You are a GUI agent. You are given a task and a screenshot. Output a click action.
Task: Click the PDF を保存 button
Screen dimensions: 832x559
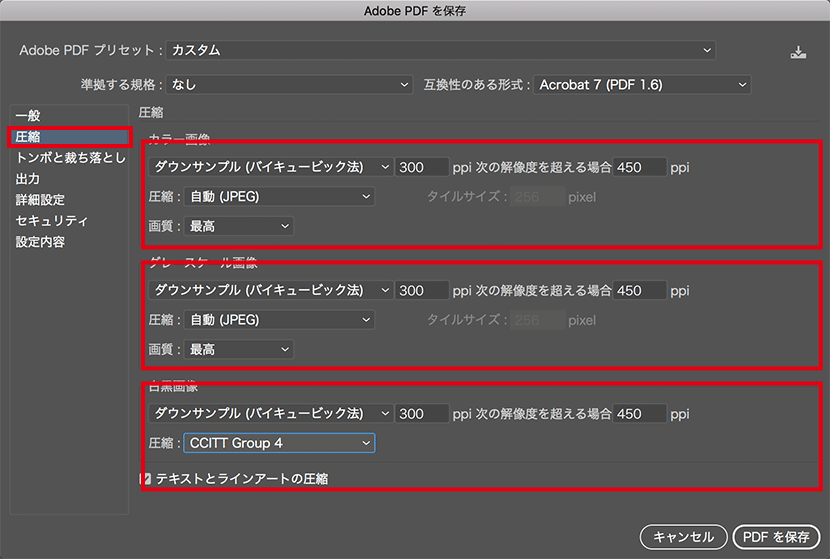click(776, 537)
